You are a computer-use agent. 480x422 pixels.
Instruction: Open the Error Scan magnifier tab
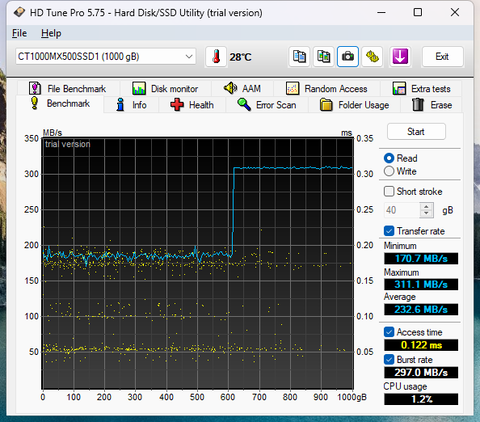pos(267,105)
